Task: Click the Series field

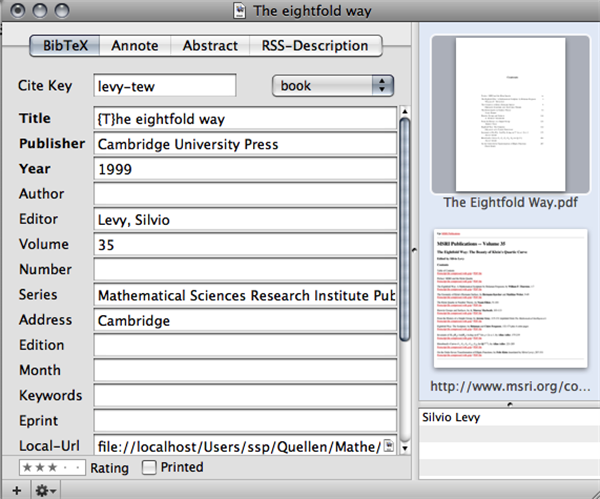Action: coord(245,295)
